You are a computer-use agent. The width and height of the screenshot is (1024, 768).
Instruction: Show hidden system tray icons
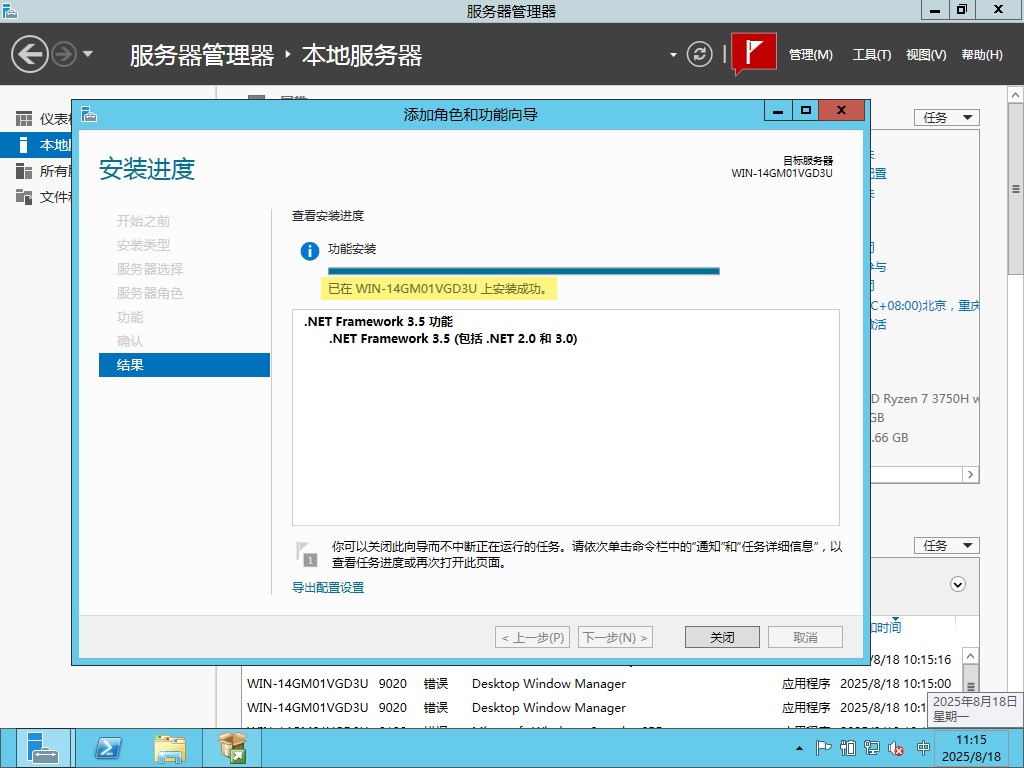click(799, 748)
